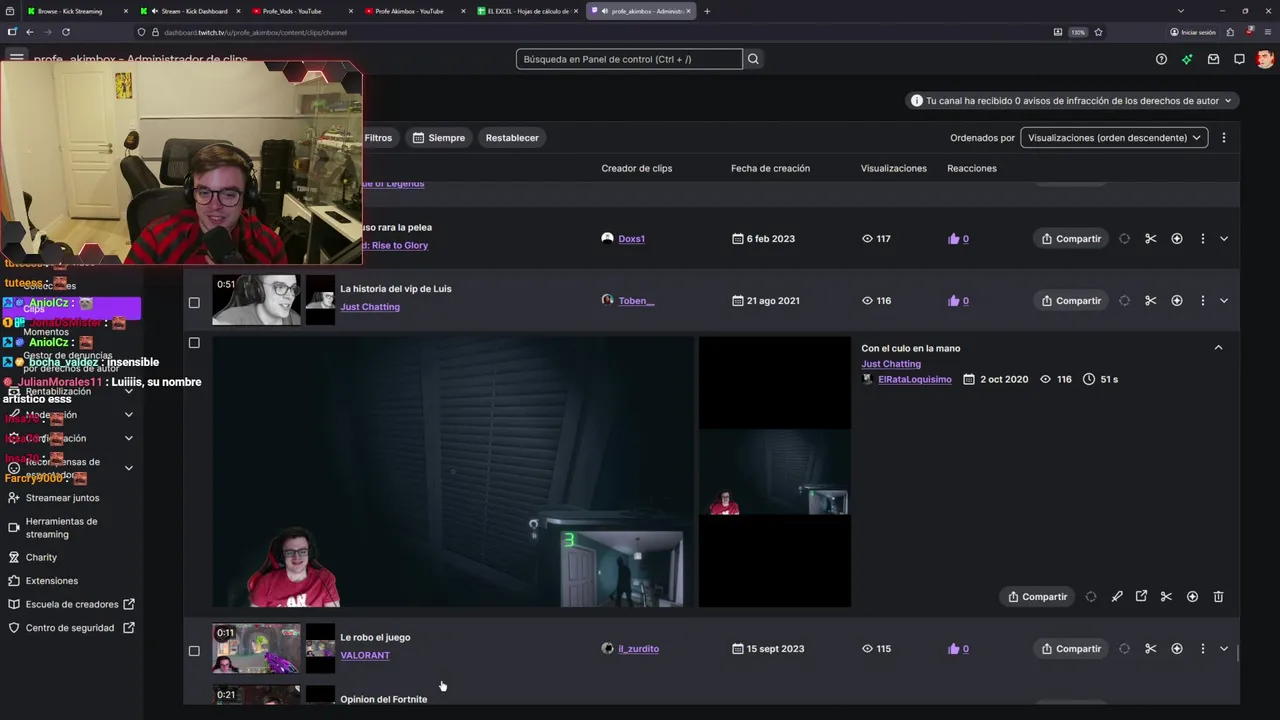
Task: Open Centro de seguridad external link
Action: [x=70, y=628]
